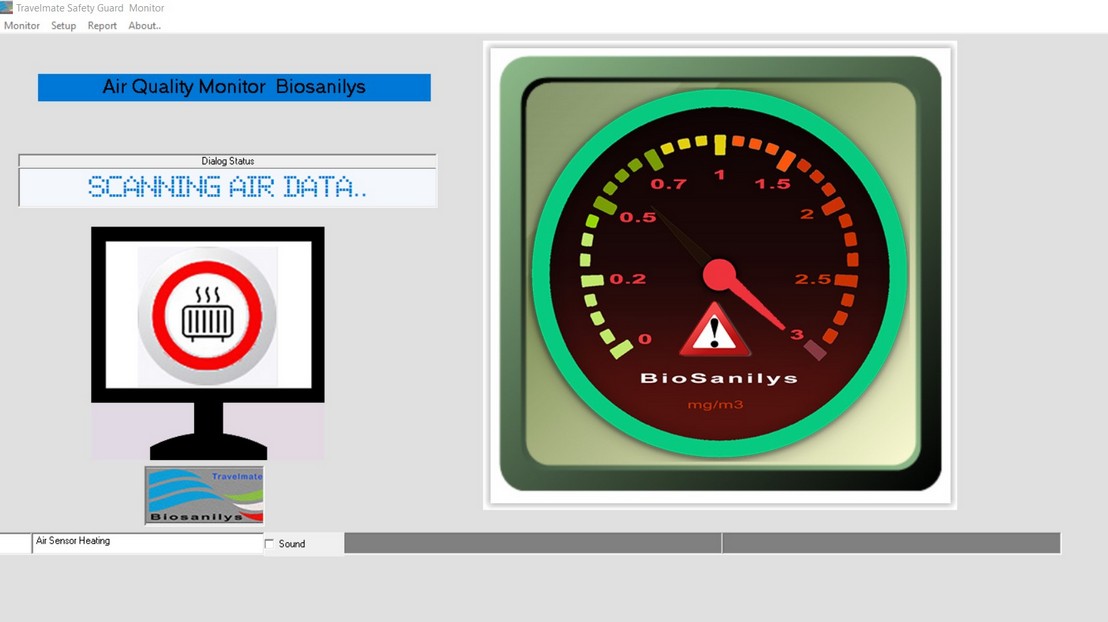
Task: Click the sensor heating radiator icon
Action: [x=207, y=318]
